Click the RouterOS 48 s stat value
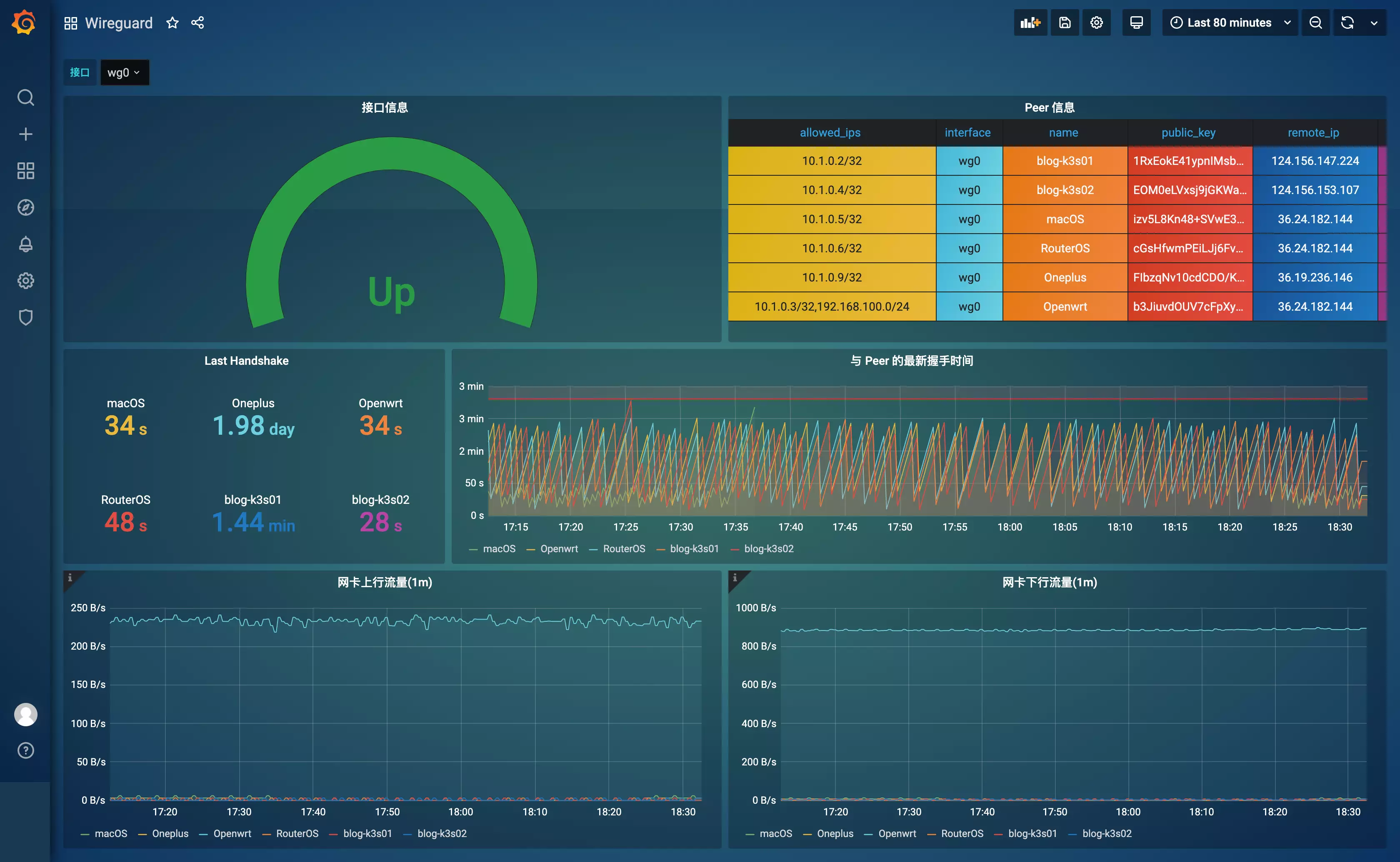This screenshot has width=1400, height=862. 125,522
